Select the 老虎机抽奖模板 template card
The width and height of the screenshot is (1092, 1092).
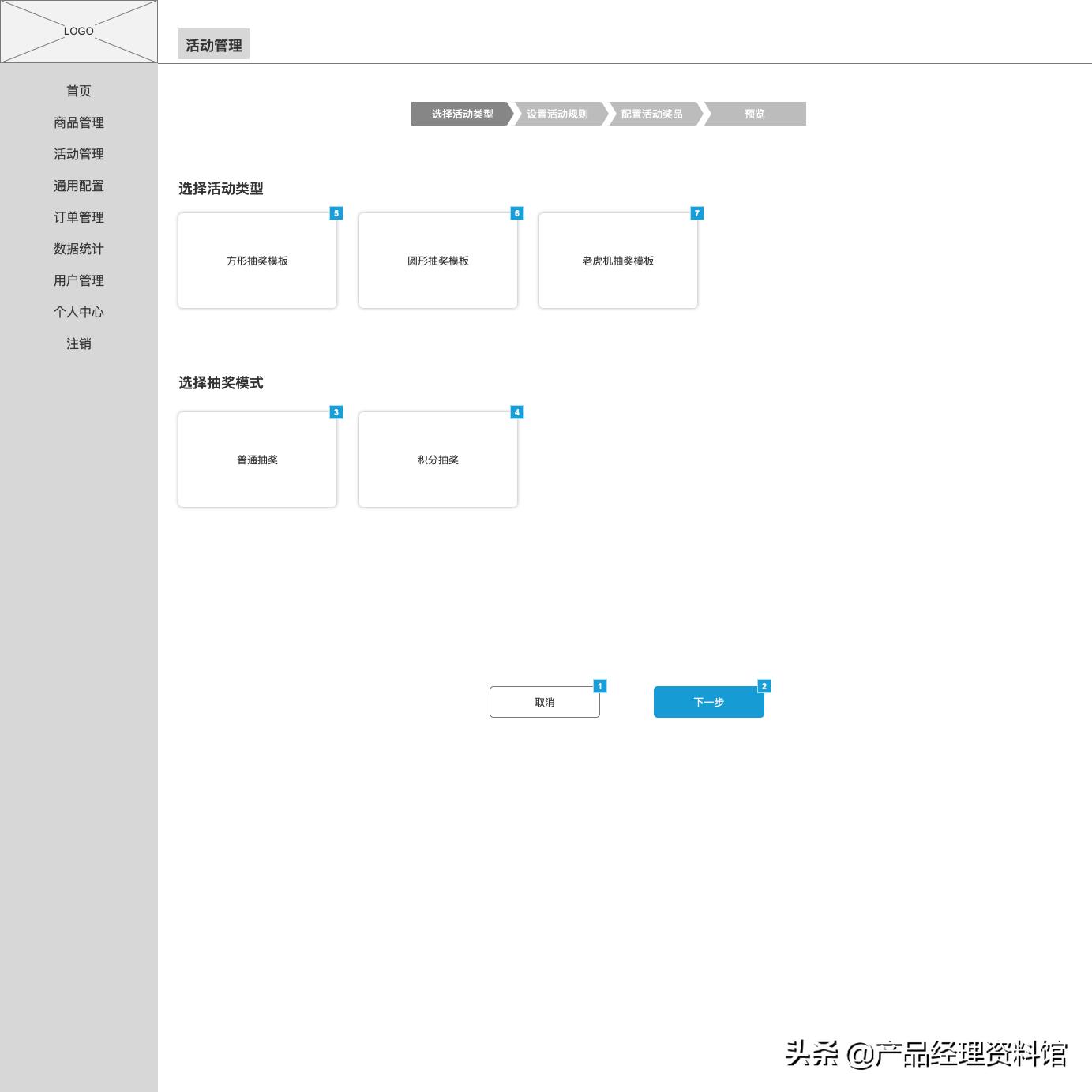point(617,261)
